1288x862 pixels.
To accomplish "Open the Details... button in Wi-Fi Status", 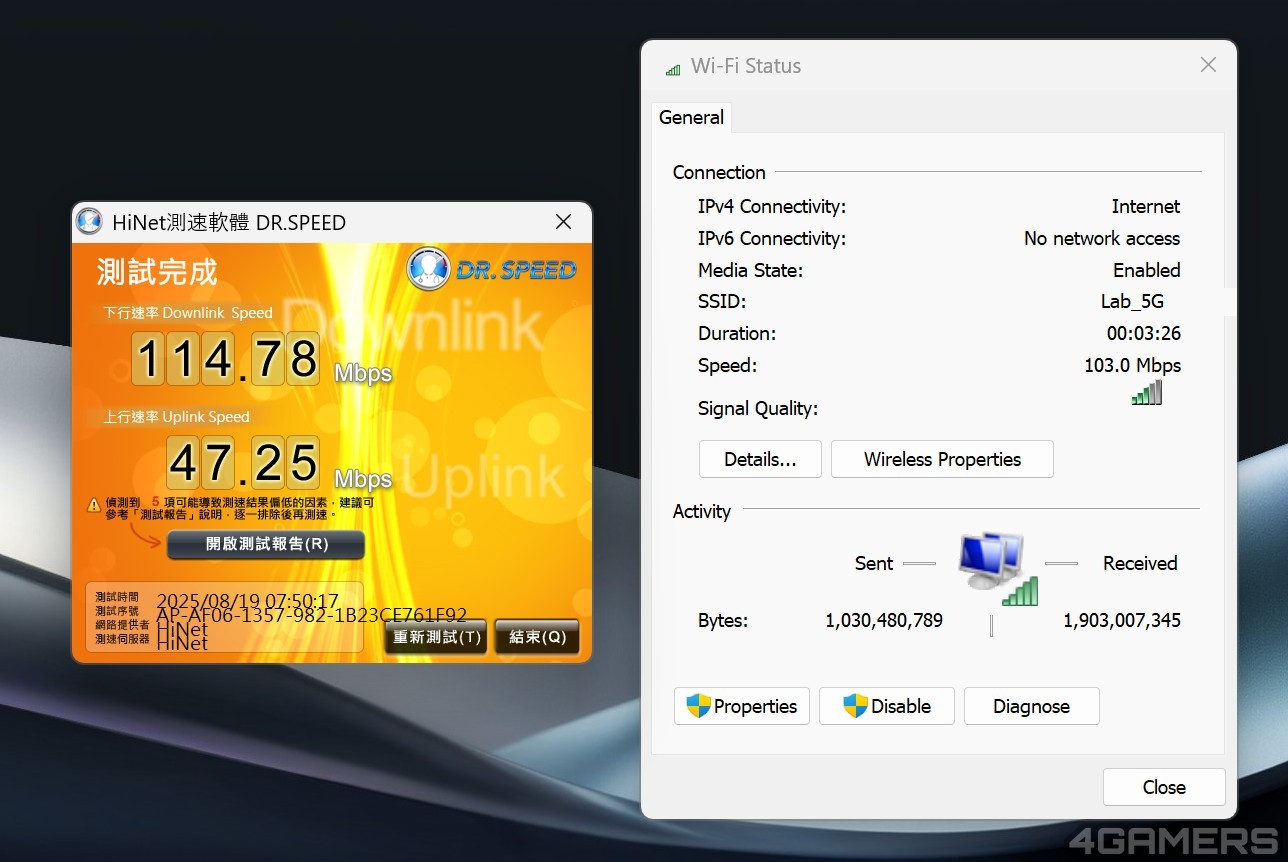I will tap(760, 459).
